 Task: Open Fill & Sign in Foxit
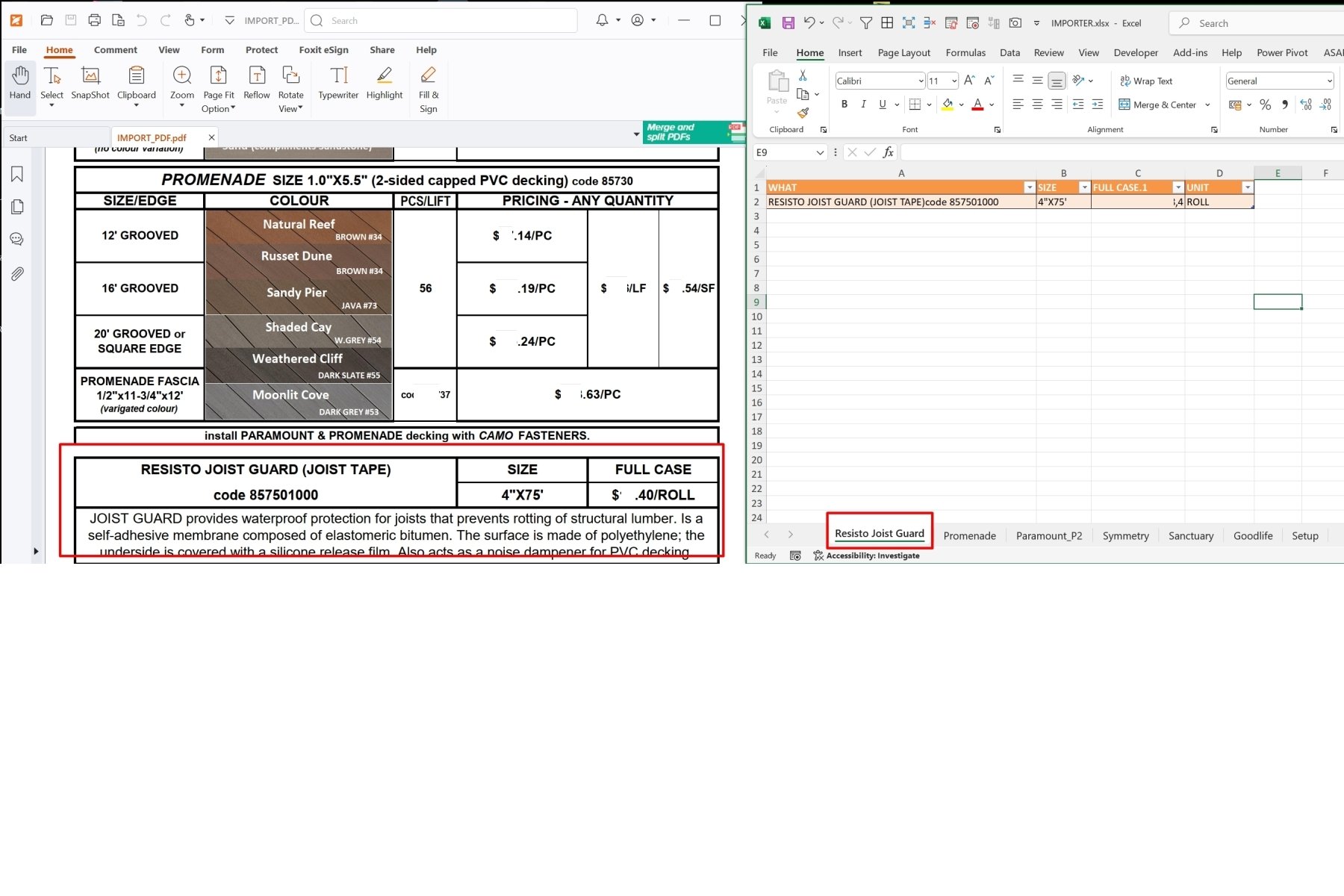(x=429, y=90)
